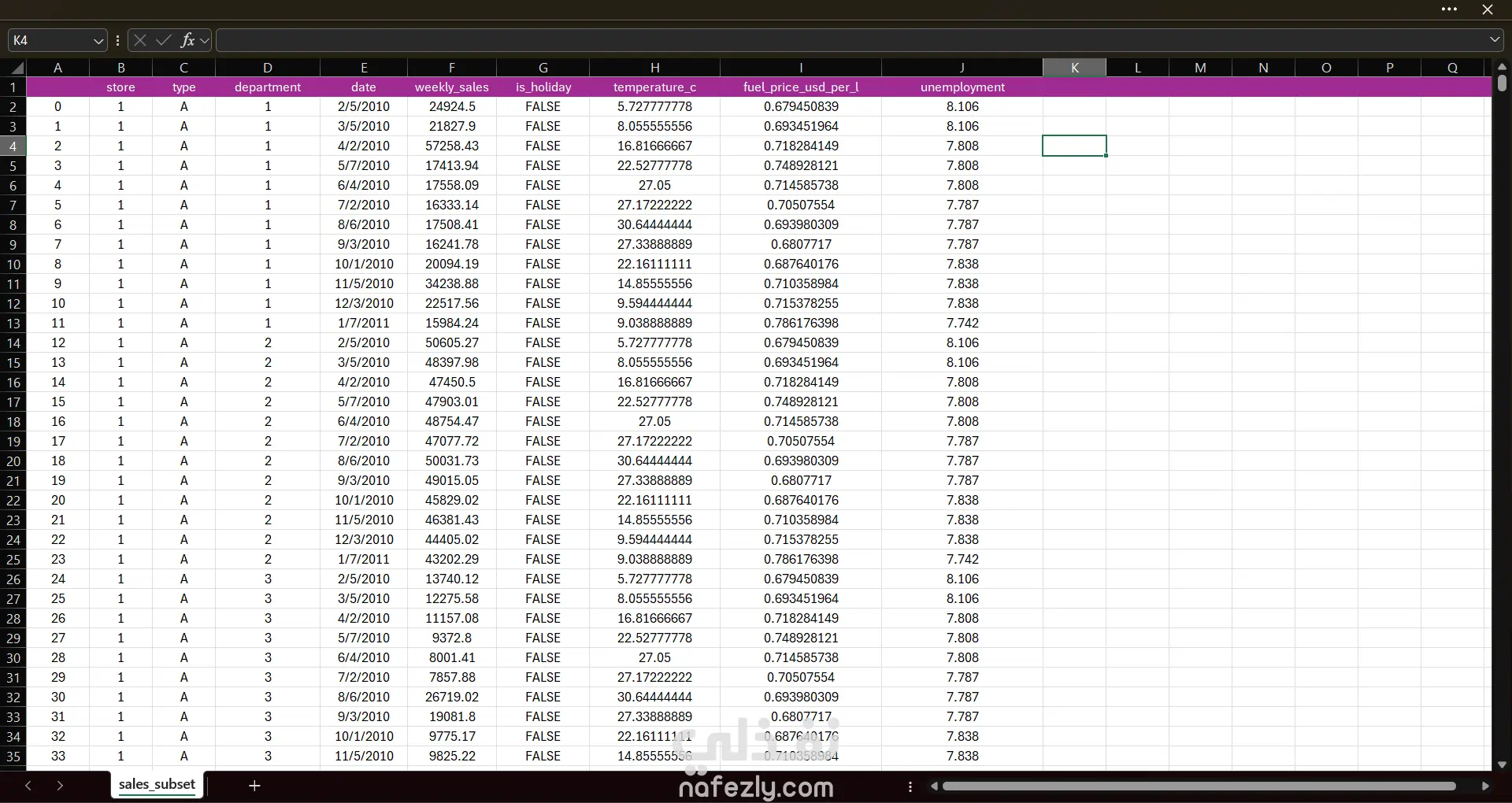Expand the formula bar chevron
Viewport: 1512px width, 803px height.
pyautogui.click(x=1495, y=39)
